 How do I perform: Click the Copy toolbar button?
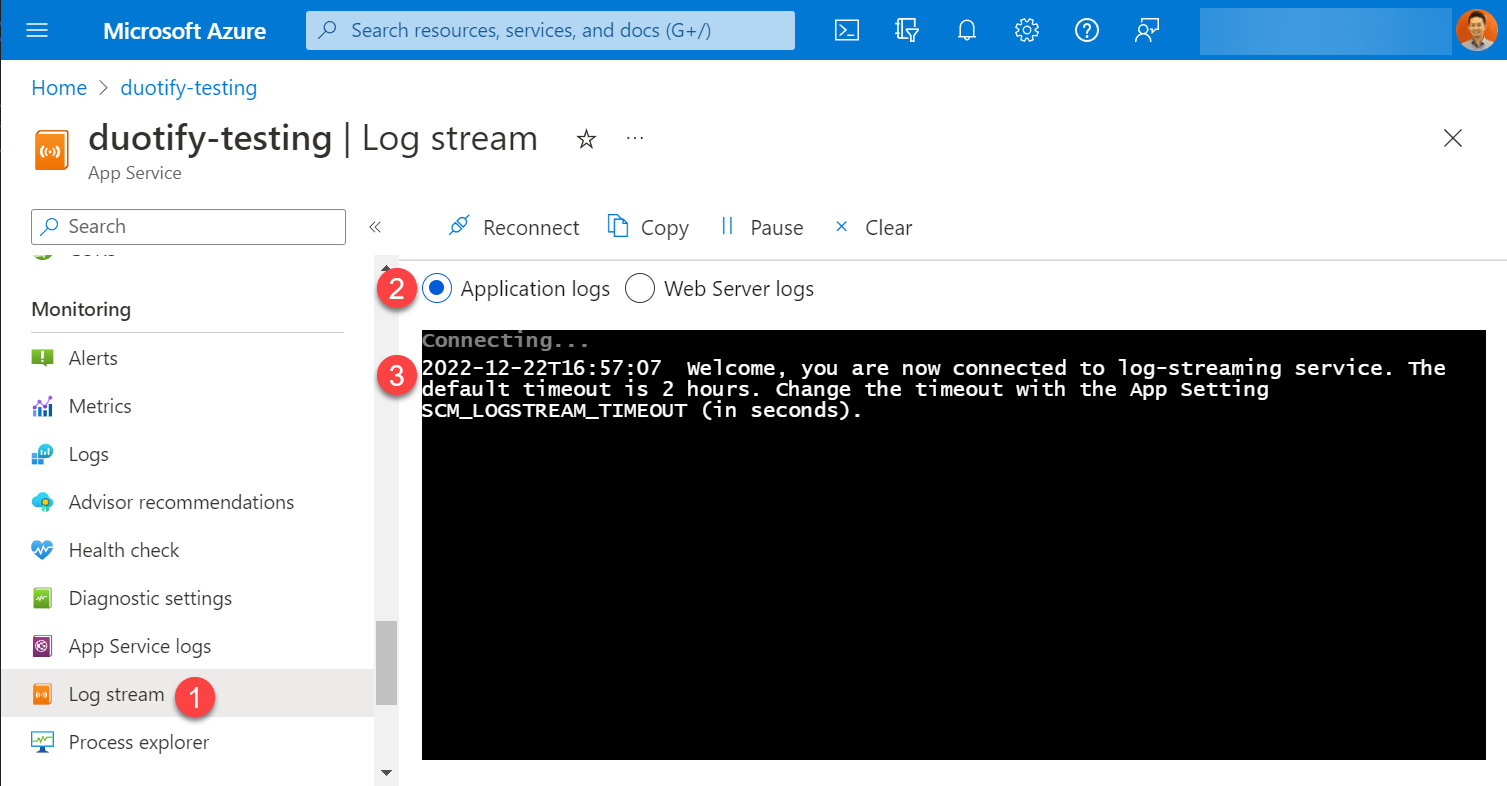click(648, 227)
